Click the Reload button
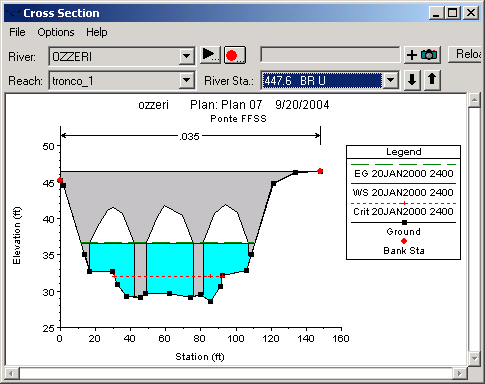 tap(466, 54)
